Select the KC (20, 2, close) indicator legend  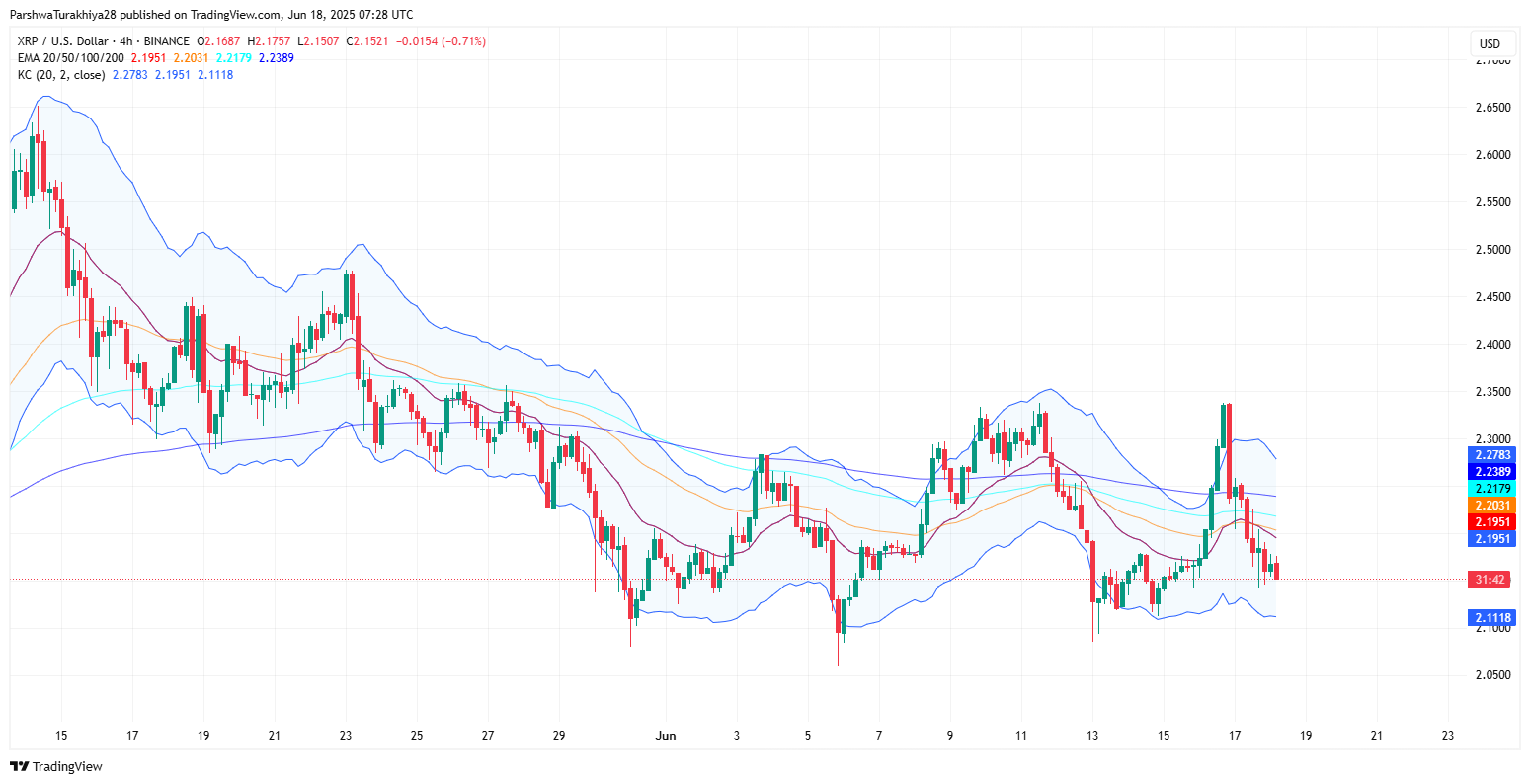coord(60,75)
